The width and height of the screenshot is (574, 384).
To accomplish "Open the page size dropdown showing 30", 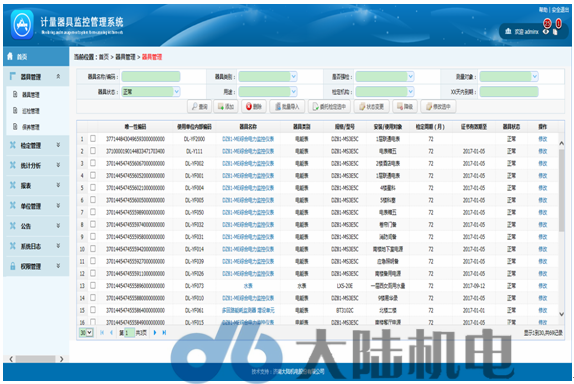I will tap(86, 332).
